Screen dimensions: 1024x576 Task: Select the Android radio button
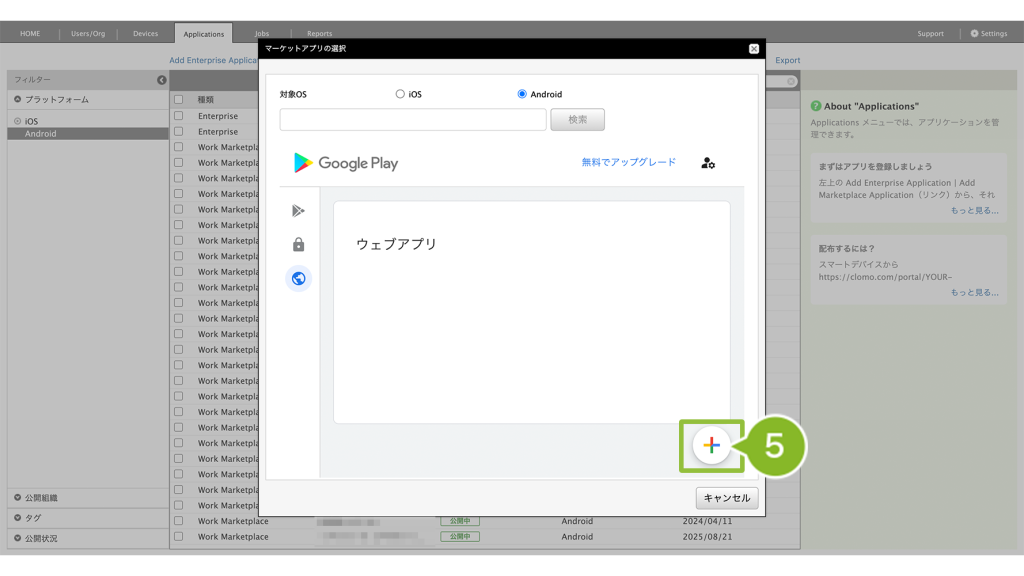pos(522,94)
